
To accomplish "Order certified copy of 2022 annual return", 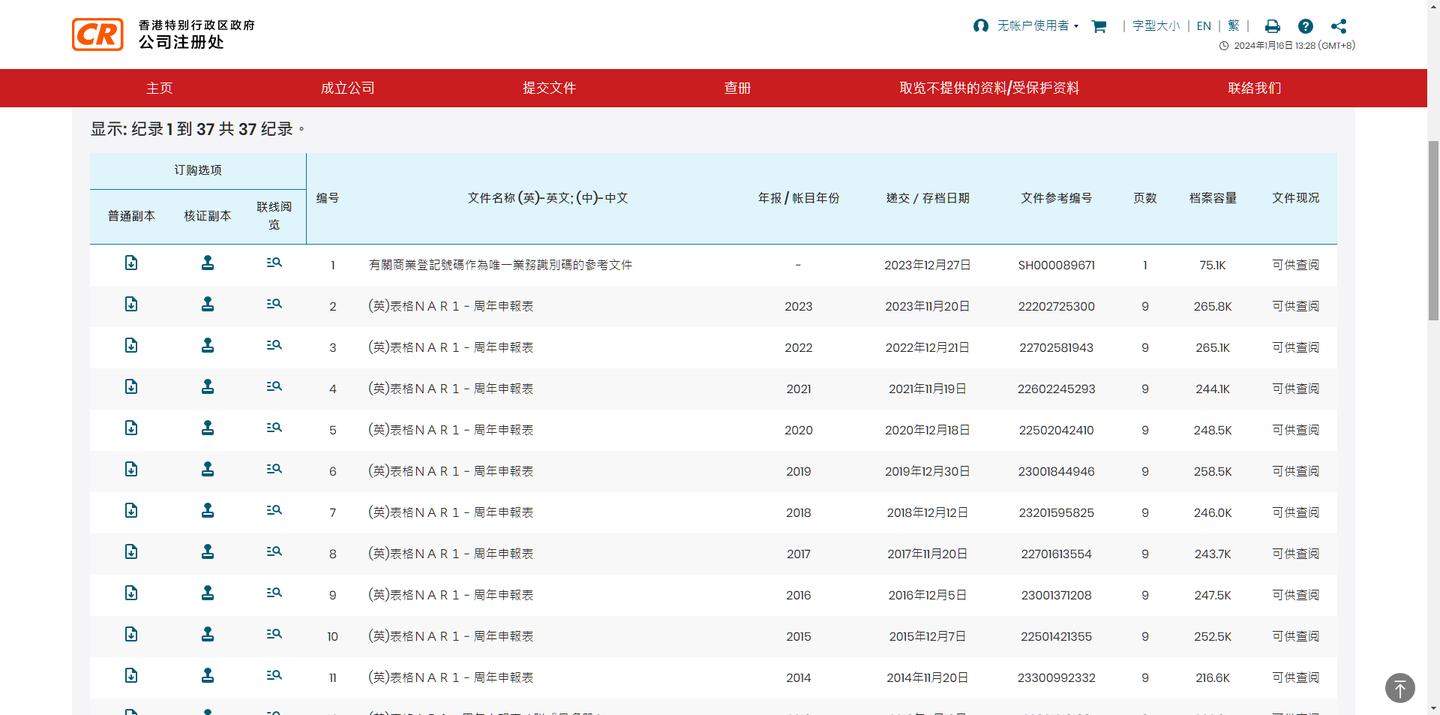I will (208, 345).
